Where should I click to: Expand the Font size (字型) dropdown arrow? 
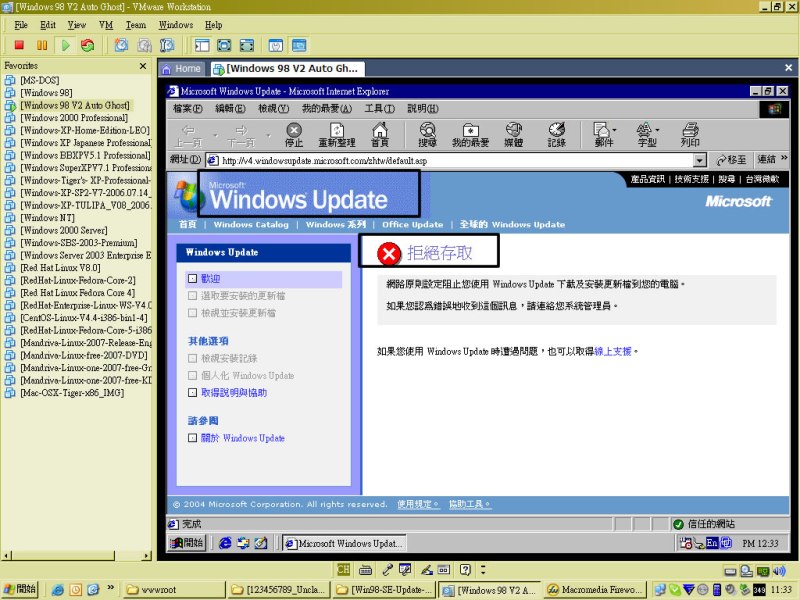click(657, 130)
